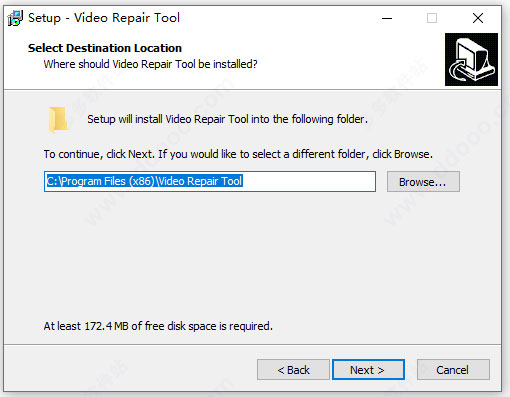The image size is (510, 397).
Task: Select the destination folder path field
Action: [210, 182]
